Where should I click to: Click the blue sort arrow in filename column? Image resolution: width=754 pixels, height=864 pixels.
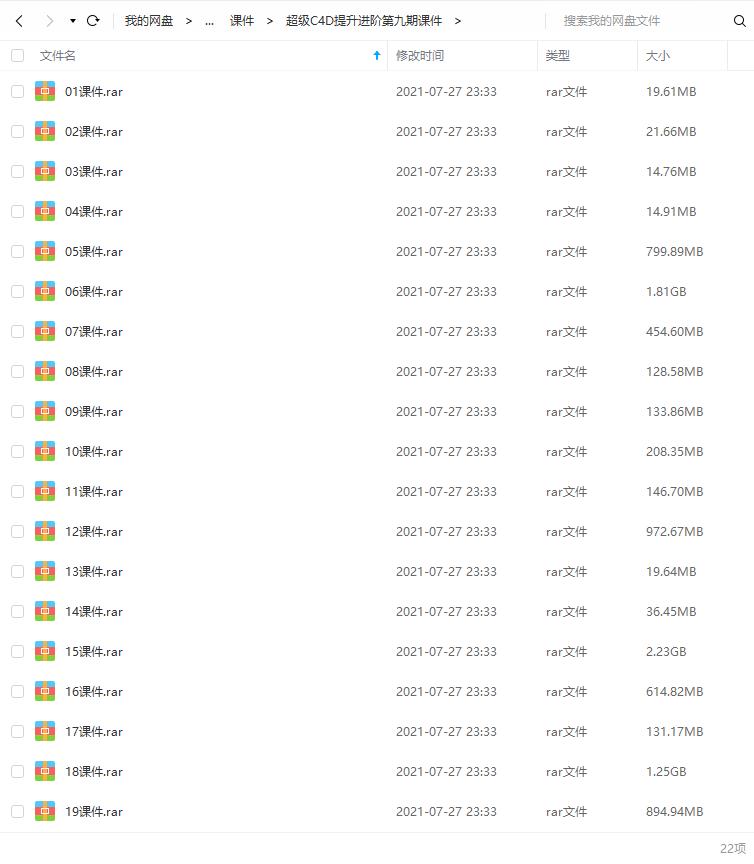tap(377, 55)
